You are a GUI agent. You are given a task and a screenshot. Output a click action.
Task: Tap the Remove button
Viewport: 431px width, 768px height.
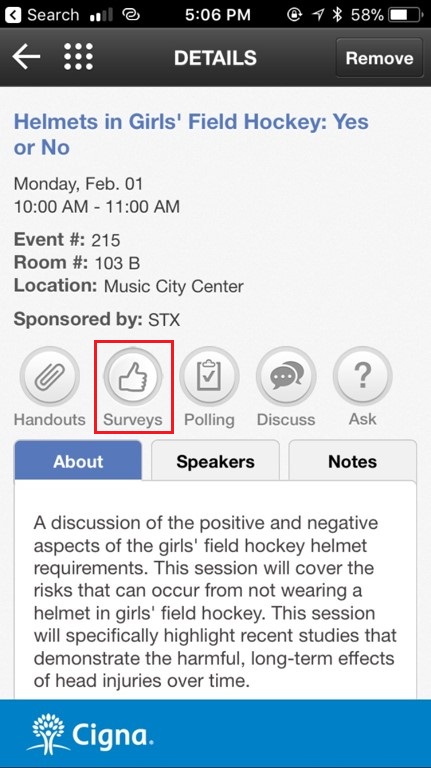380,58
